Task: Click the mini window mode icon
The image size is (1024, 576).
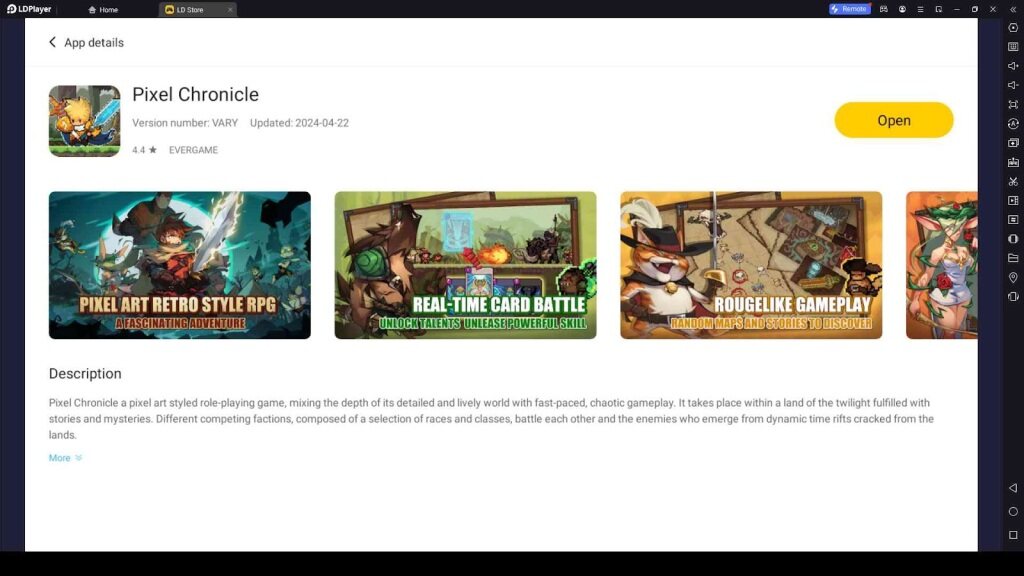Action: pos(938,9)
